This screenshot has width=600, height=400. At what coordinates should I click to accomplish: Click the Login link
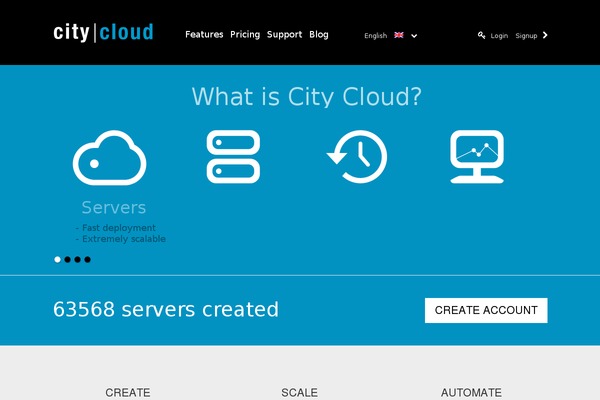pyautogui.click(x=499, y=36)
